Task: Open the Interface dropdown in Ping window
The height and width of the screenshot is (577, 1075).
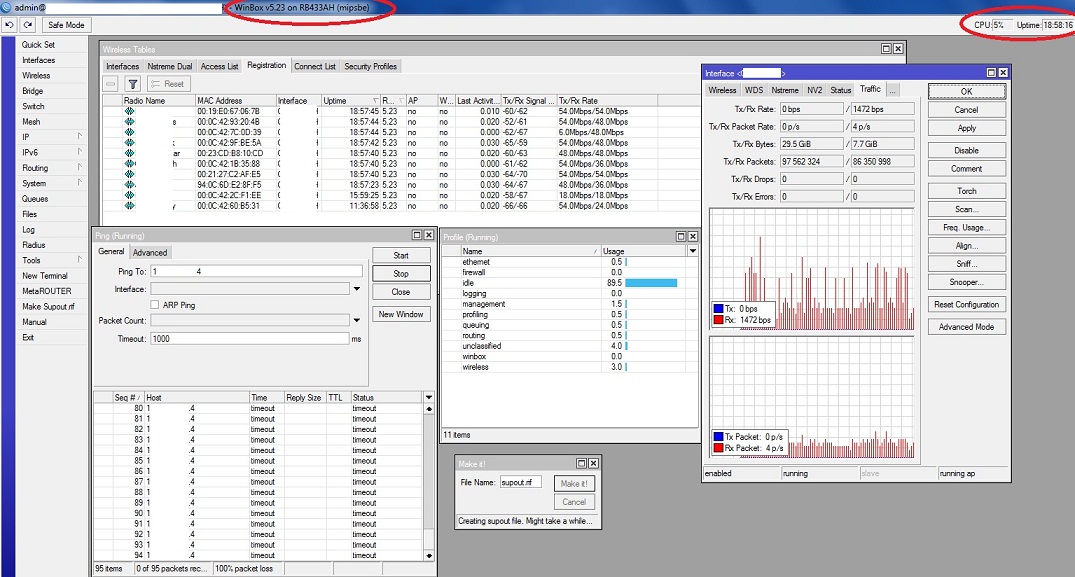Action: [357, 289]
